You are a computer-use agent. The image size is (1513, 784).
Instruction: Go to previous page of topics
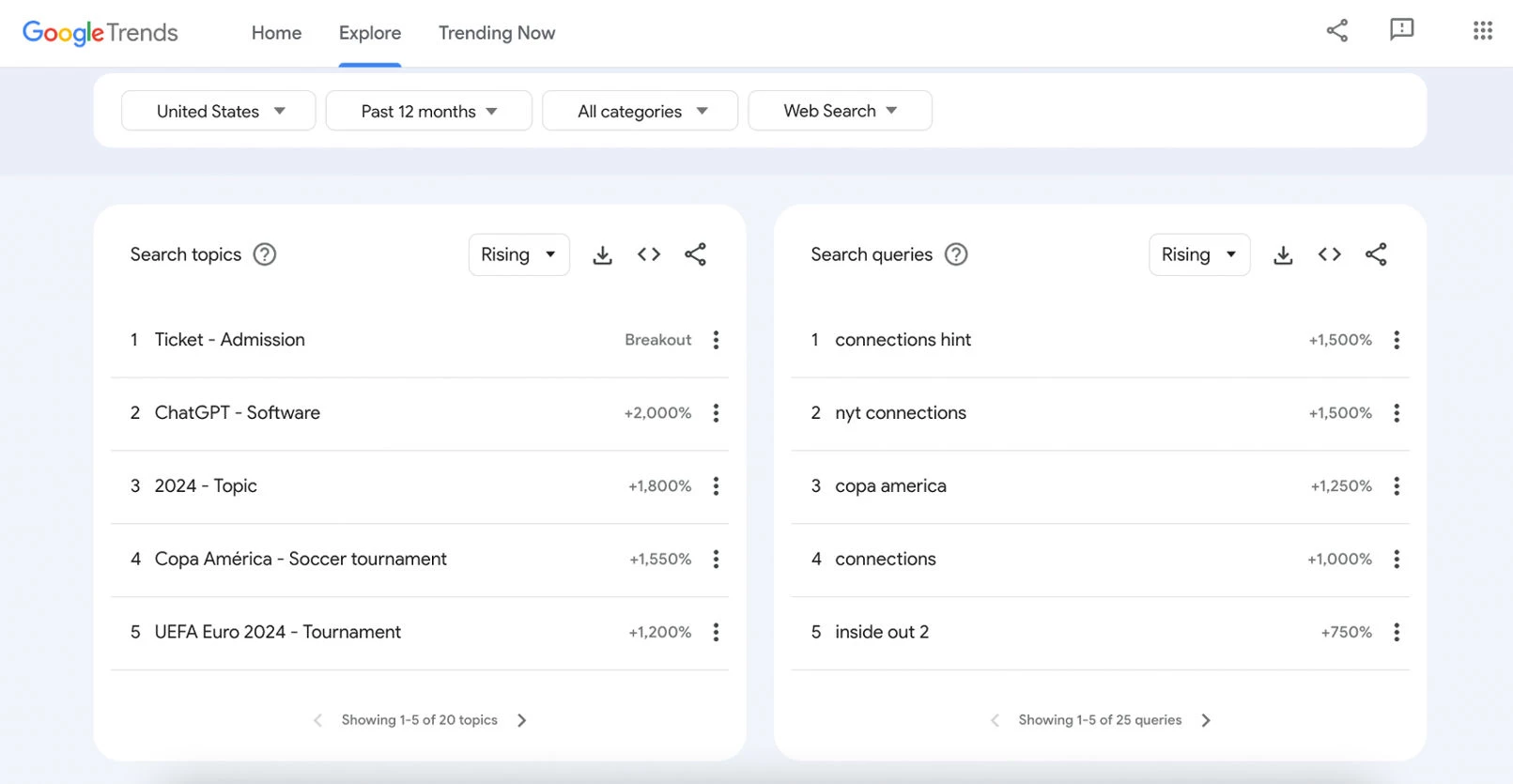coord(317,720)
